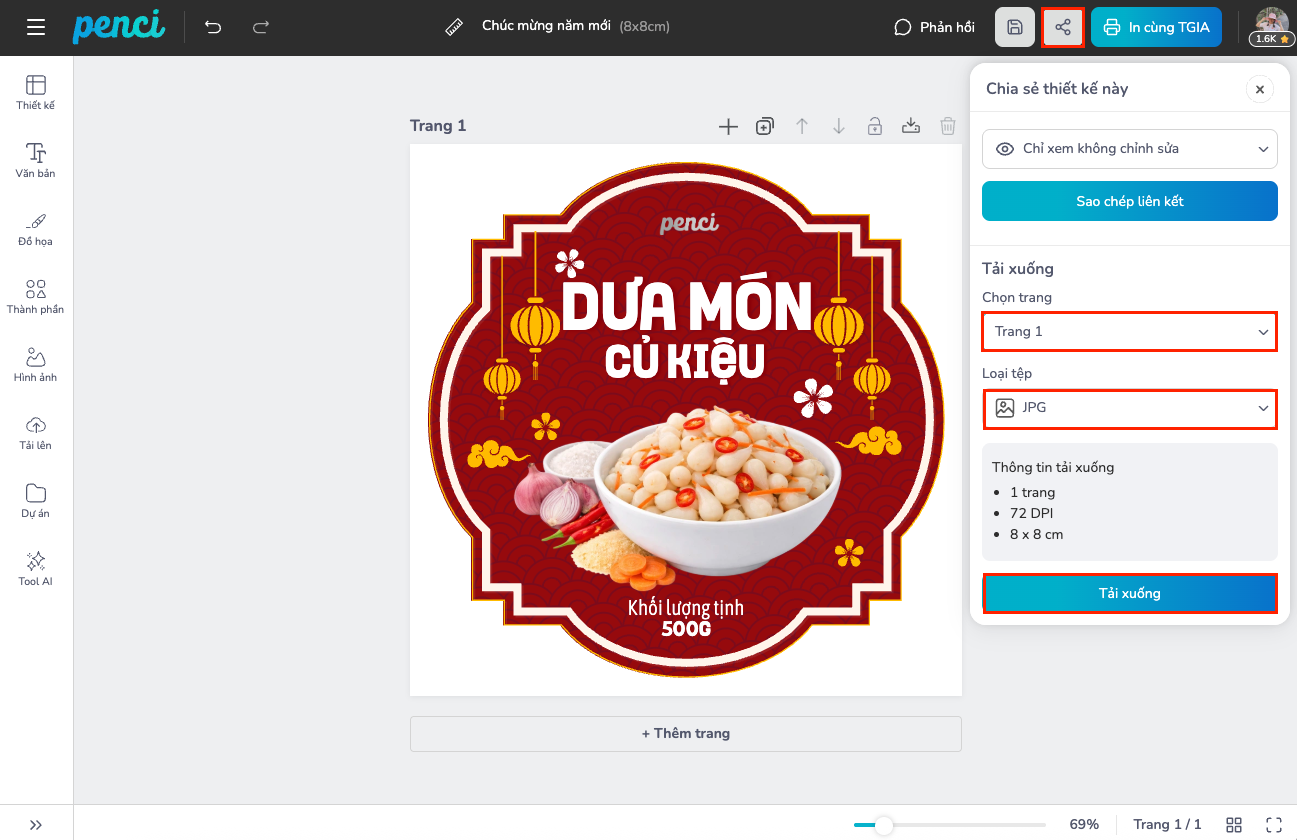Add a new page with the plus icon

click(728, 126)
